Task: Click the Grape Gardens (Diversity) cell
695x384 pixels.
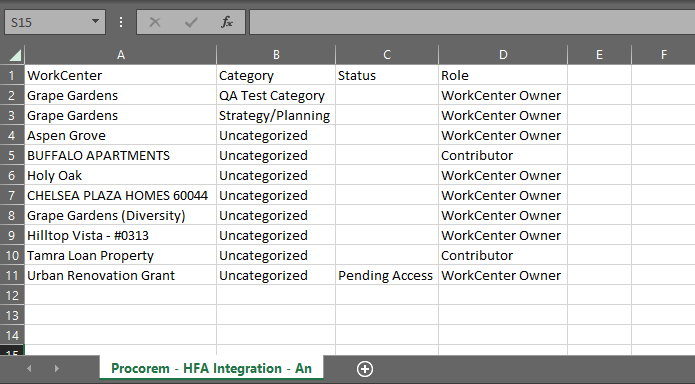Action: 121,216
